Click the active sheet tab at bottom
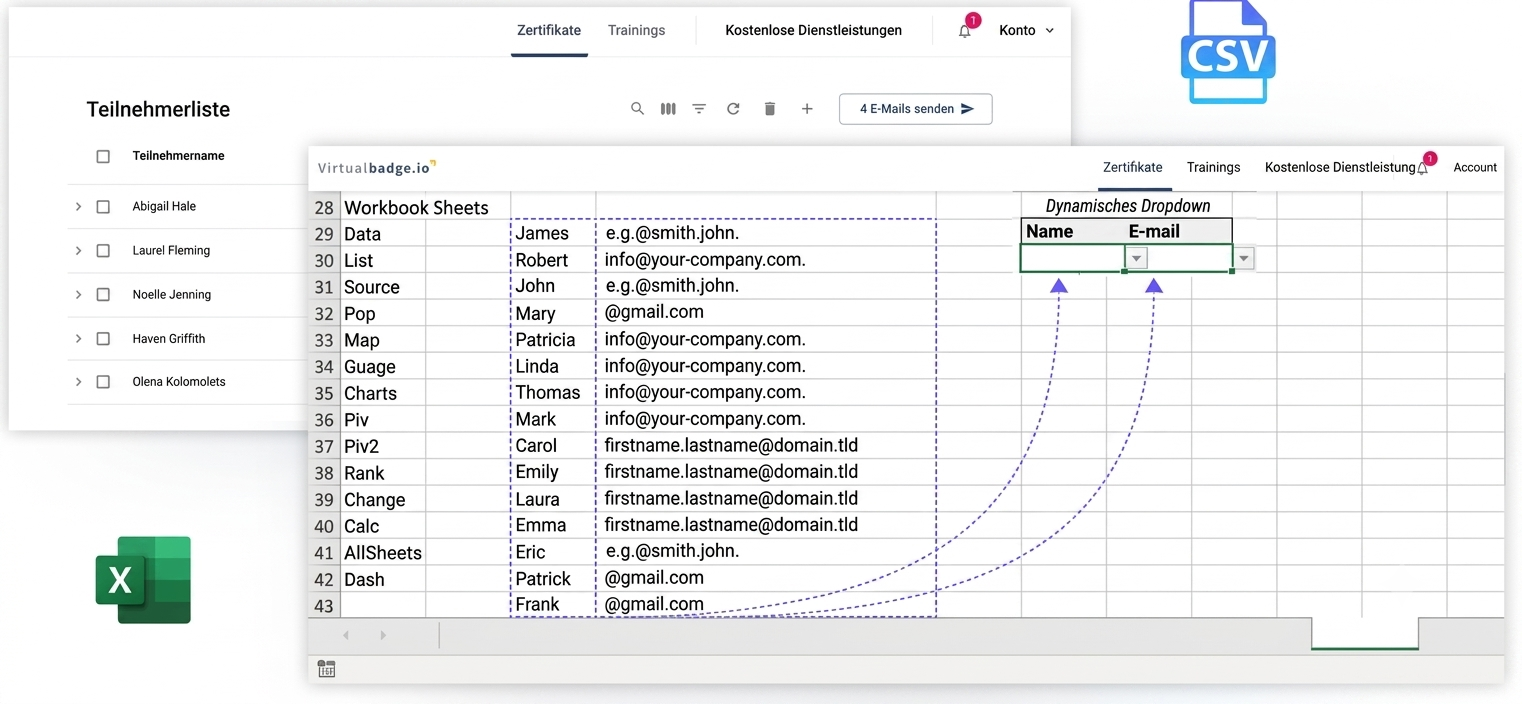The image size is (1522, 704). pos(1365,633)
